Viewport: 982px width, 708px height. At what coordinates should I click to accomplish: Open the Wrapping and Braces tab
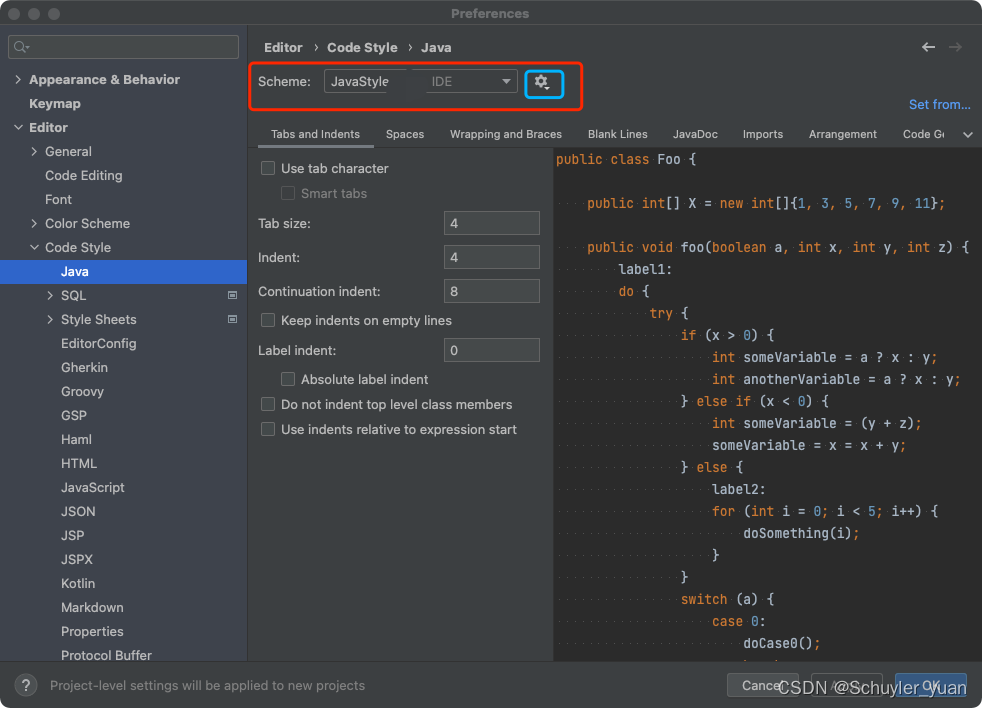(505, 134)
